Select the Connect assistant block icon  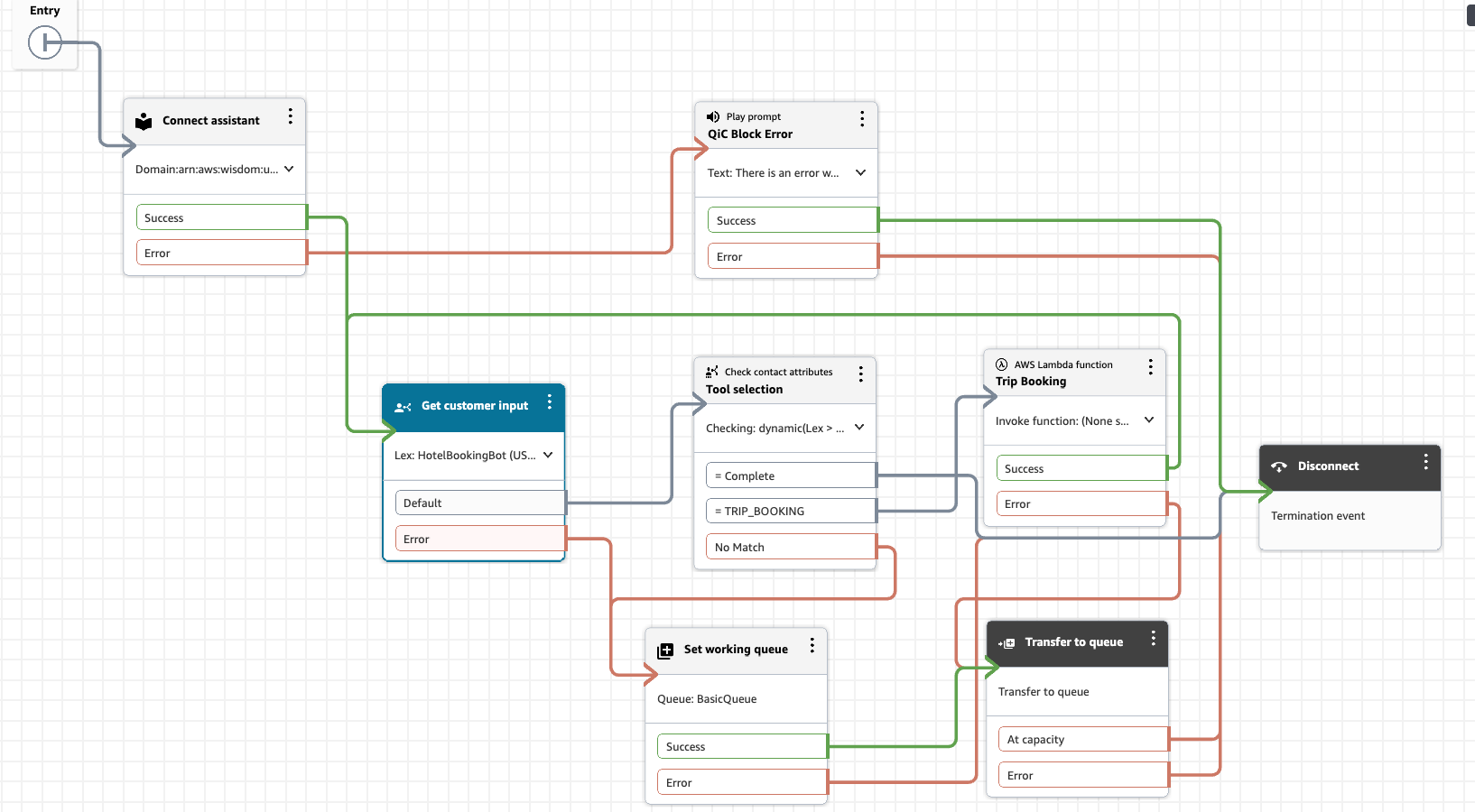[143, 120]
